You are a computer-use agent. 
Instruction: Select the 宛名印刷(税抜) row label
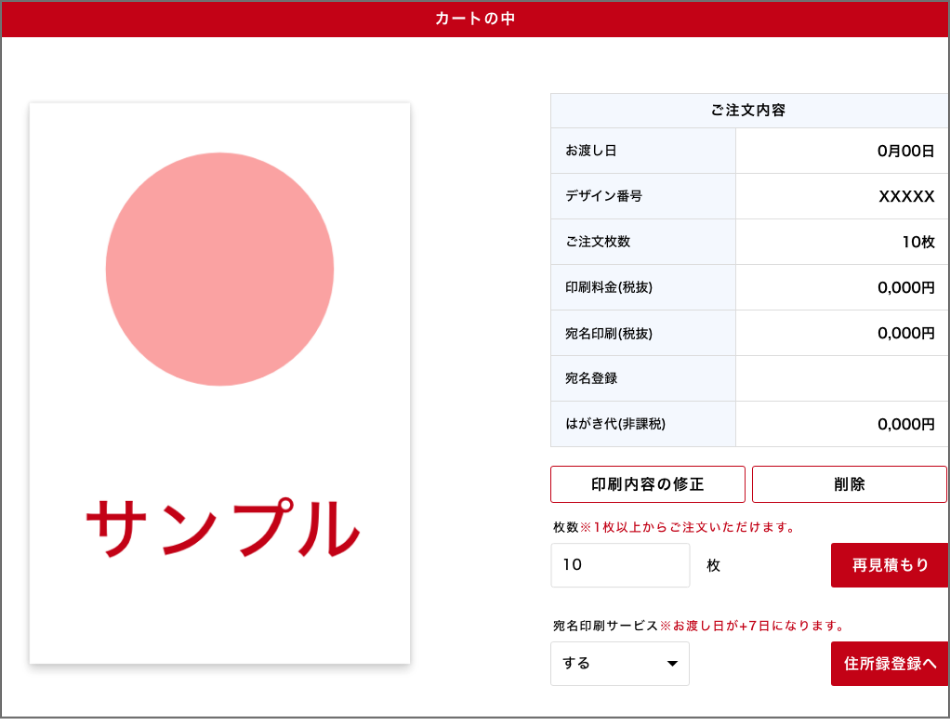[609, 333]
